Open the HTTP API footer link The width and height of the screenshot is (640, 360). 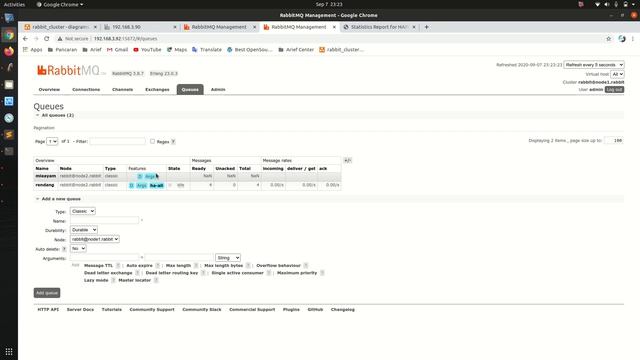pos(48,309)
